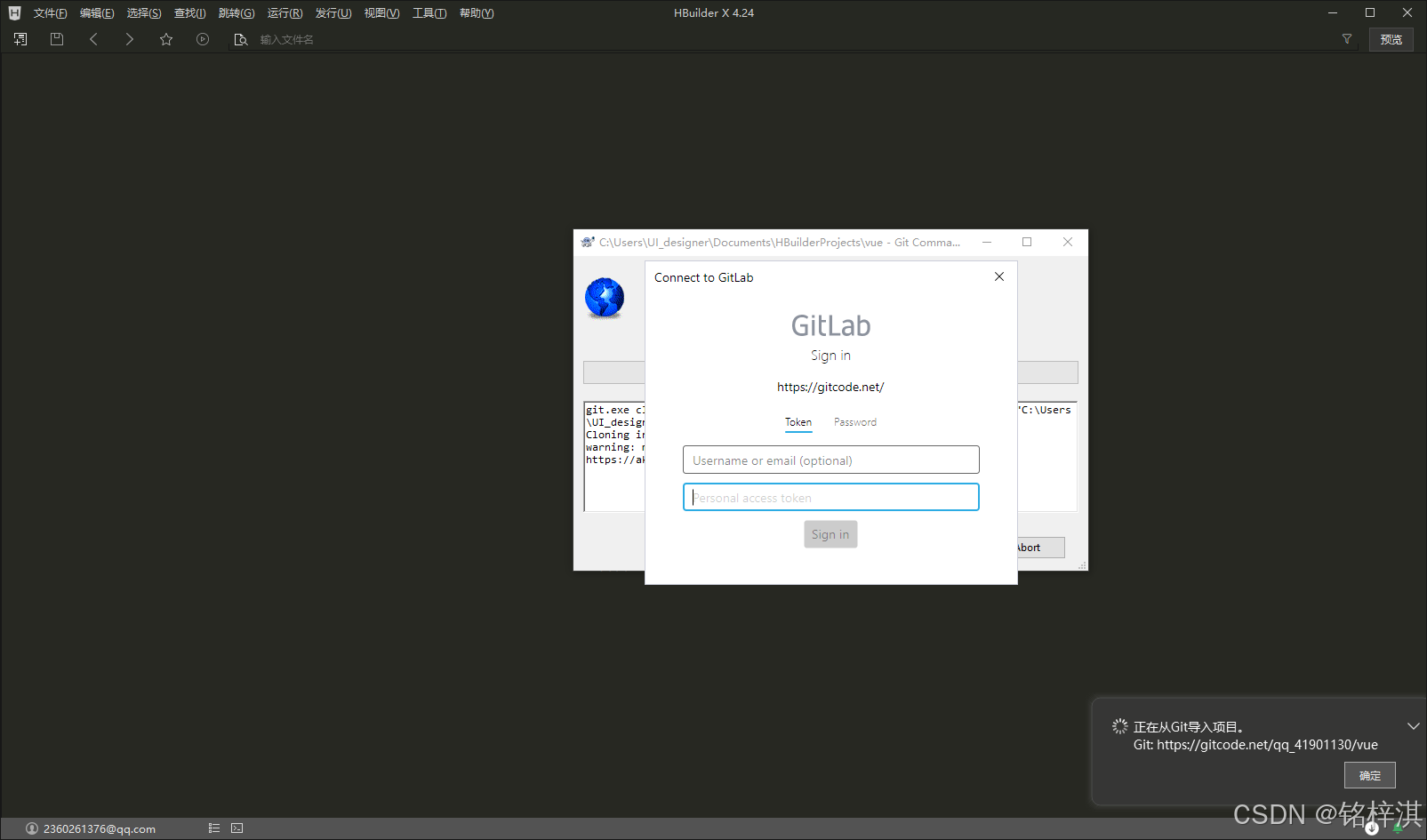Click the user account icon in status bar
Viewport: 1427px width, 840px height.
(x=32, y=828)
